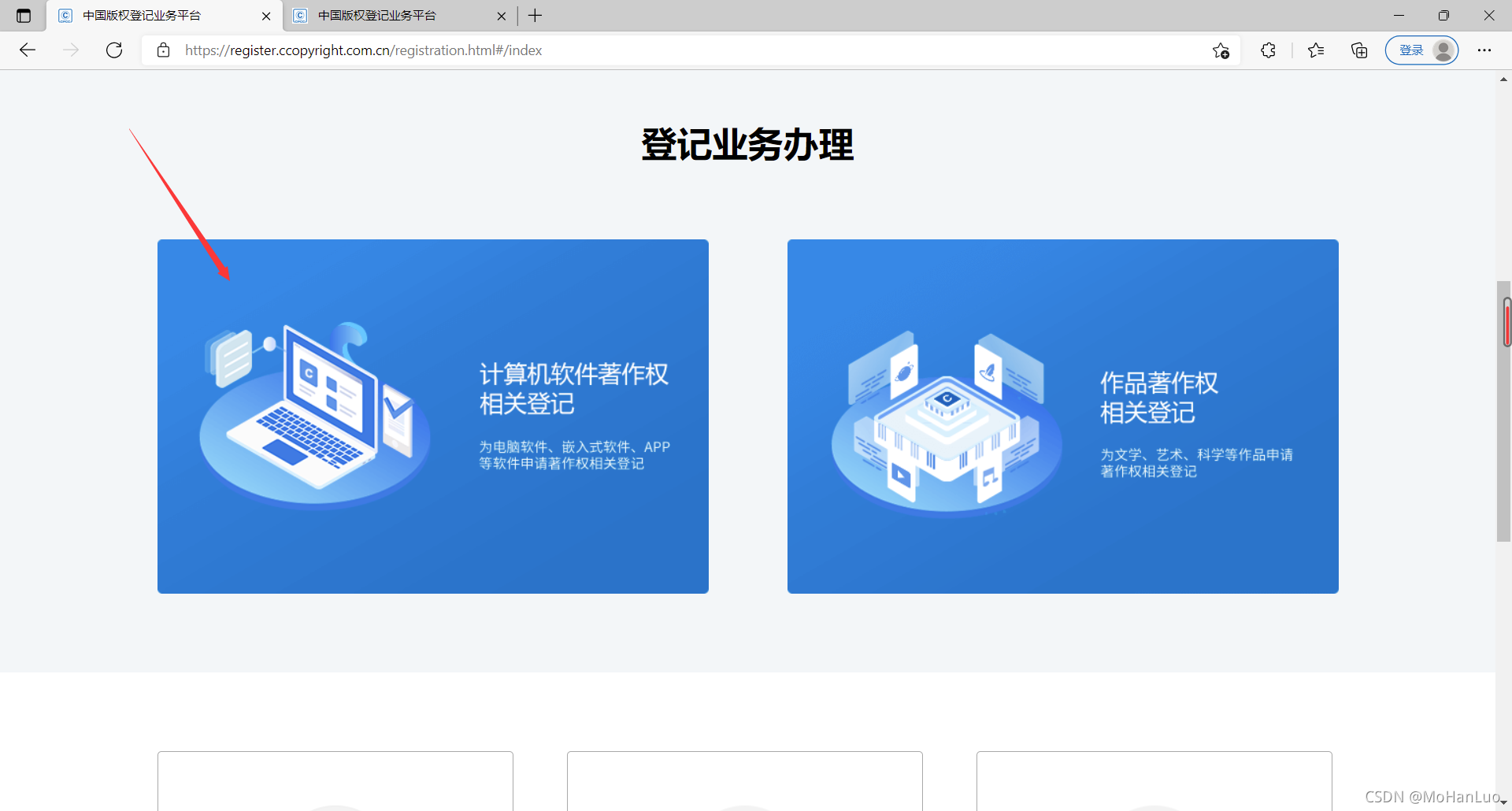
Task: Open a new browser tab
Action: click(x=535, y=16)
